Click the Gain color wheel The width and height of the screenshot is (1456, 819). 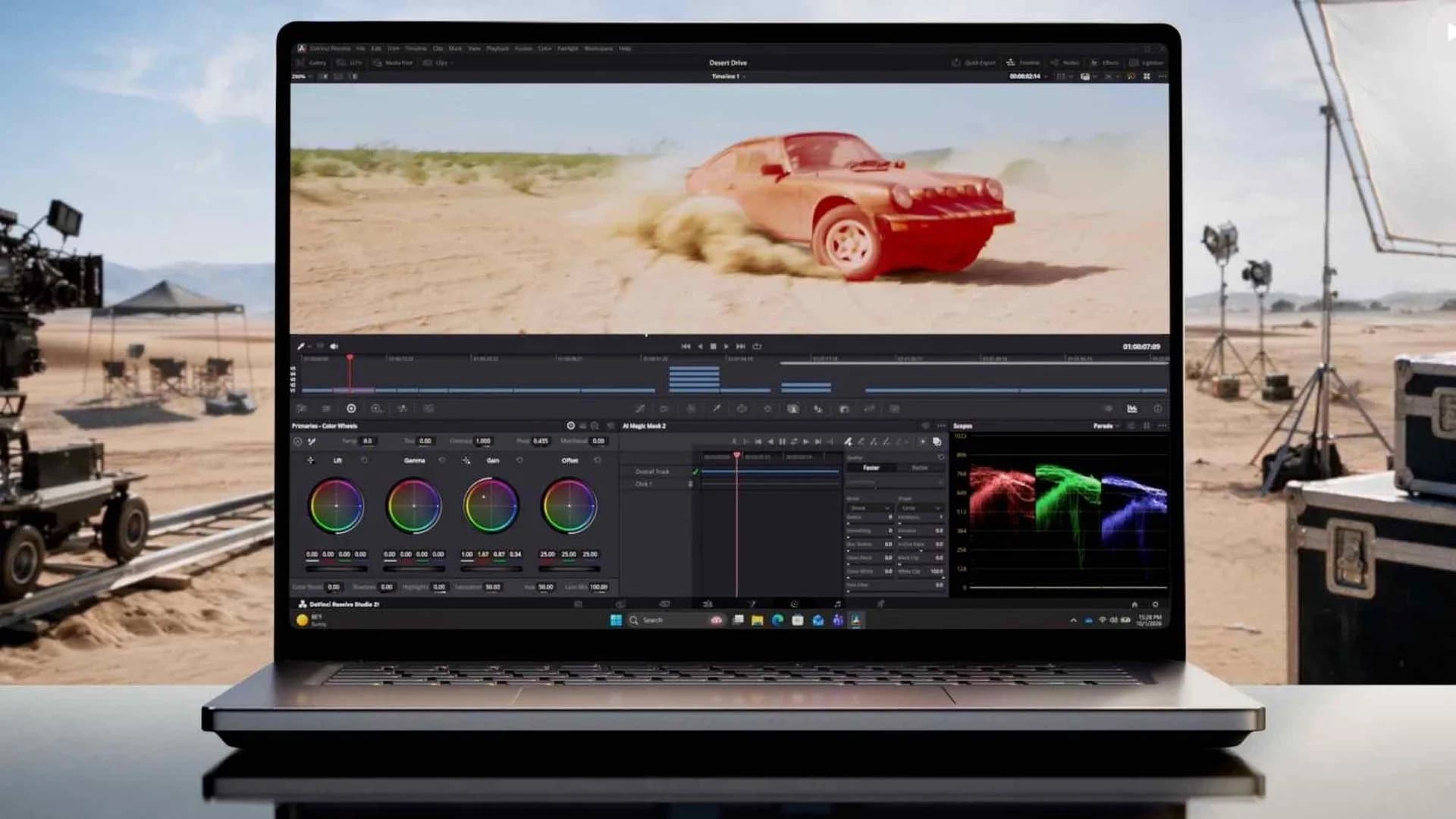[491, 506]
